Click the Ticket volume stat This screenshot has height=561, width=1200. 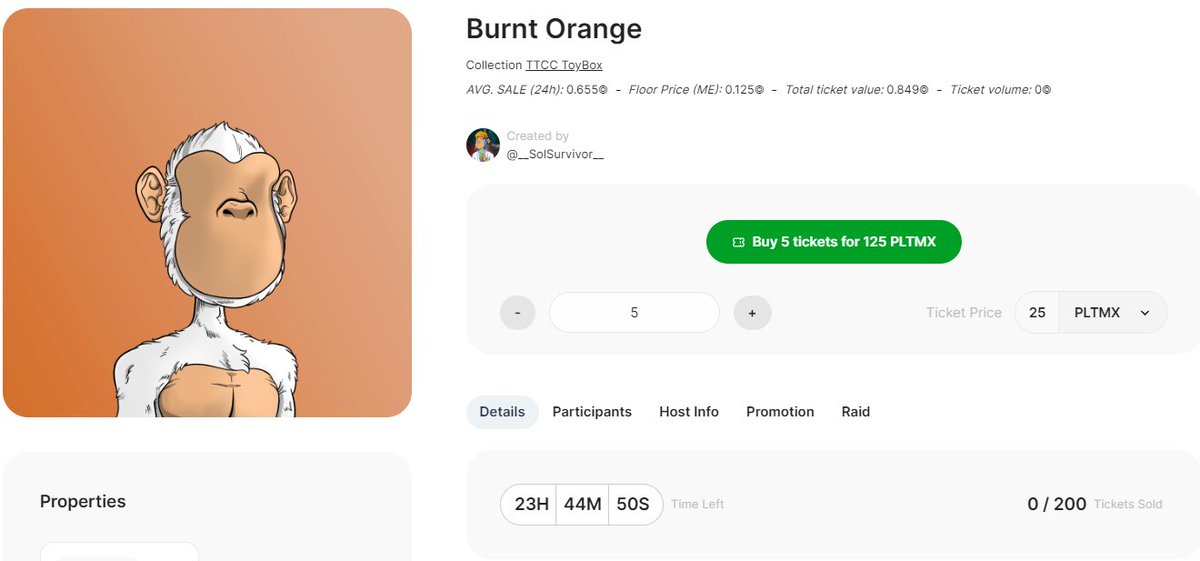[1000, 90]
